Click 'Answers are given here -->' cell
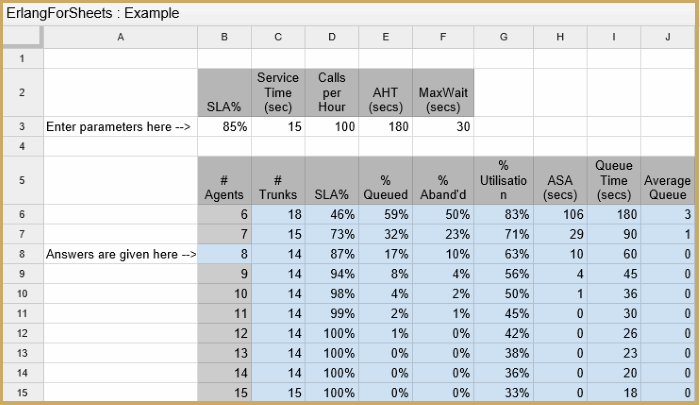Image resolution: width=700 pixels, height=405 pixels. pyautogui.click(x=120, y=255)
